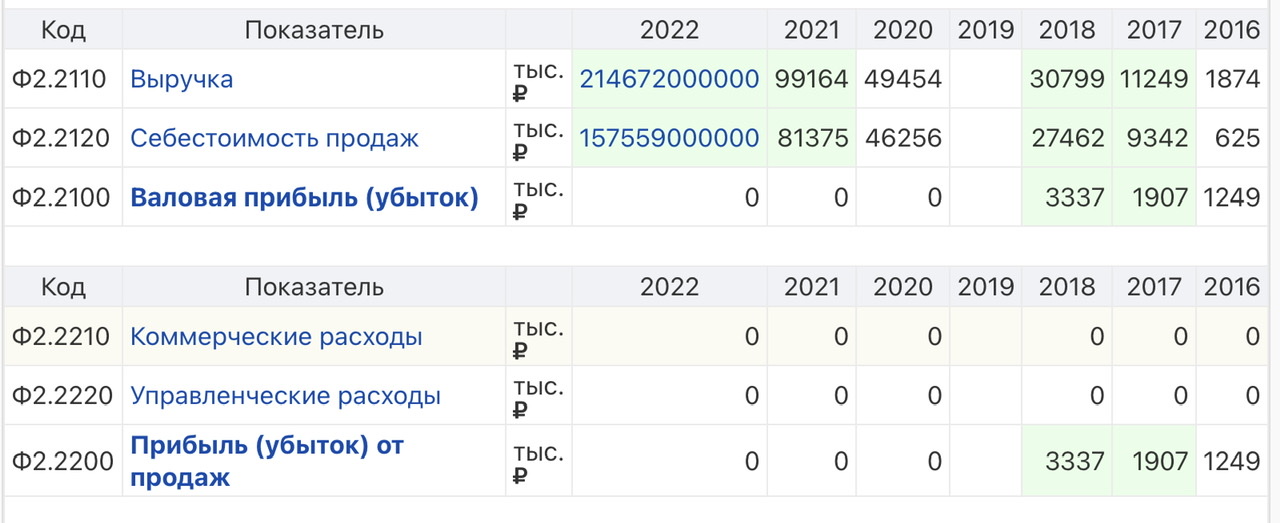The width and height of the screenshot is (1280, 523).
Task: Click the 2022 column header in first table
Action: tap(669, 30)
